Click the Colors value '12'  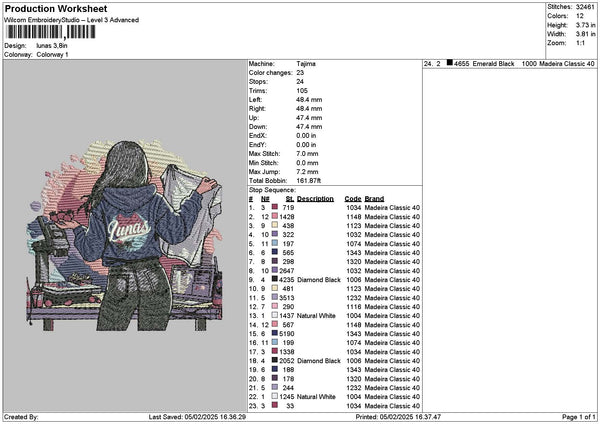(x=580, y=16)
